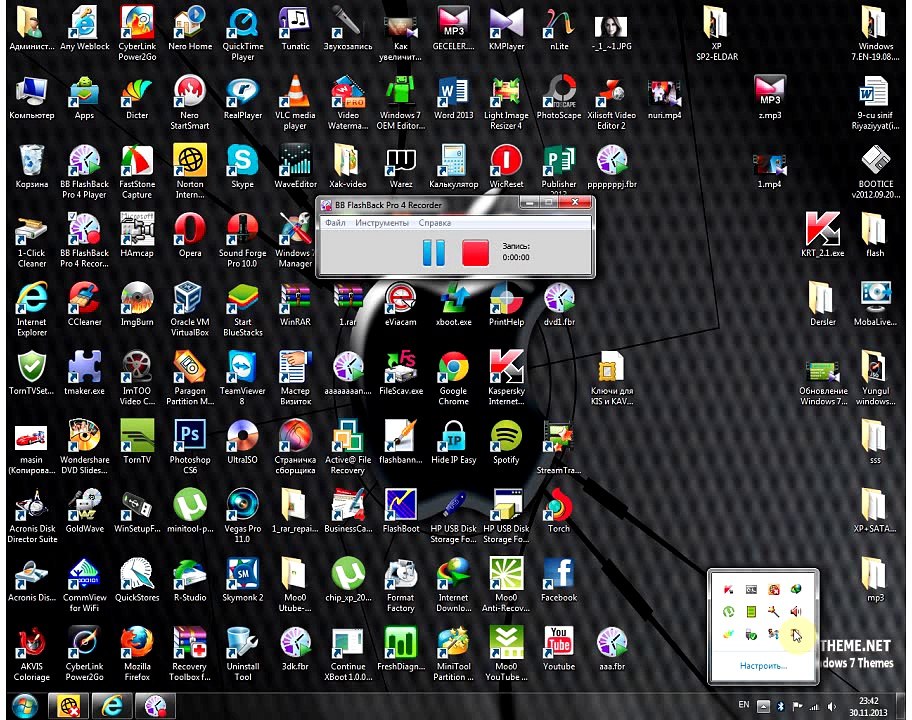Screen dimensions: 912x720
Task: Select the Mozilla Firefox desktop icon
Action: (137, 654)
